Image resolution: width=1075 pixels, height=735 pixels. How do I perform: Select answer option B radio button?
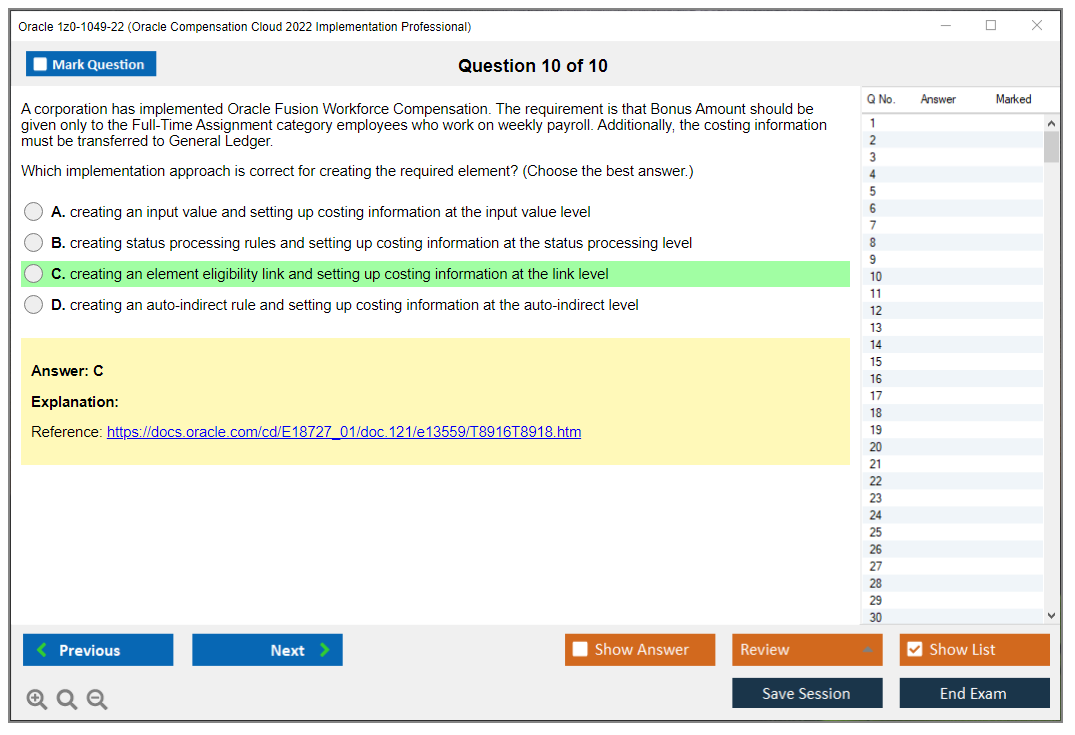(34, 243)
